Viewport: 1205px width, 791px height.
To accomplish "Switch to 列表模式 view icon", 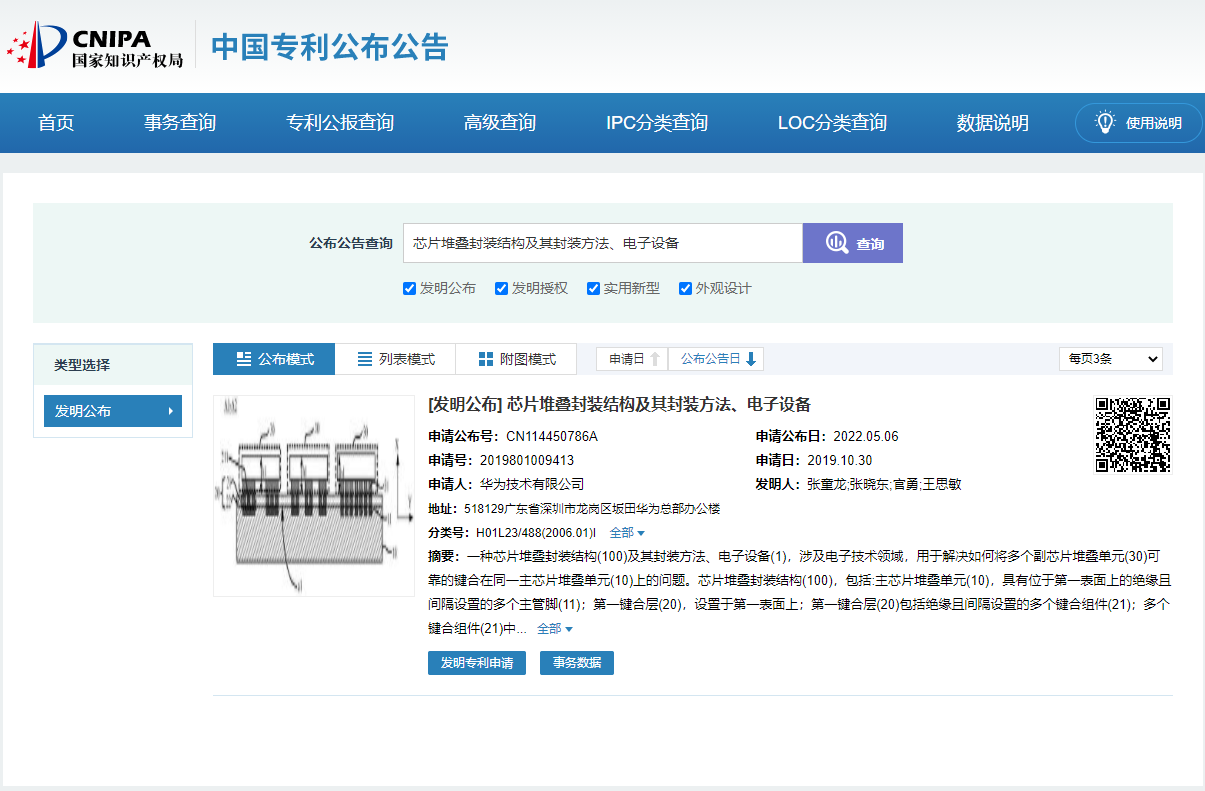I will click(362, 358).
